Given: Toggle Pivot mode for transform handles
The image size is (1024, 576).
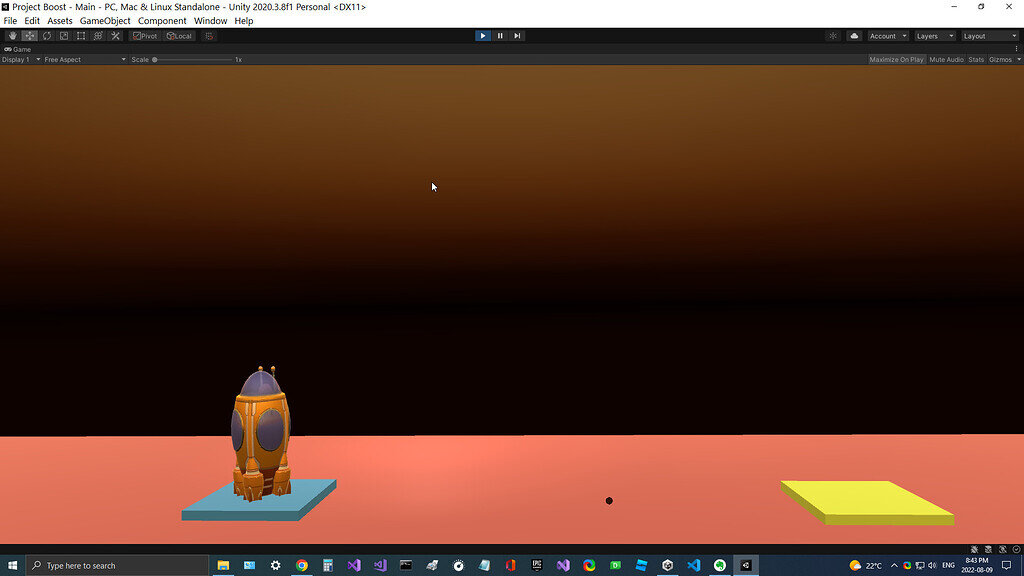Looking at the screenshot, I should pos(144,35).
